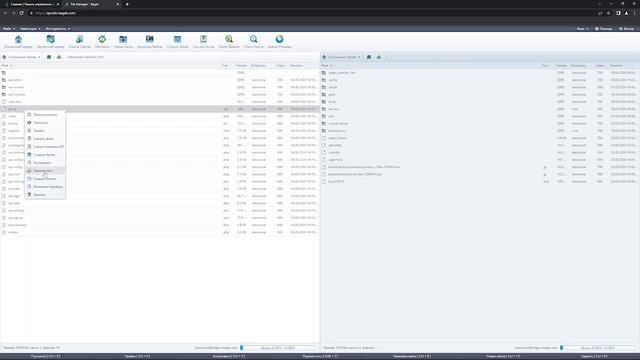Choose Edit in the context menu

pyautogui.click(x=45, y=131)
